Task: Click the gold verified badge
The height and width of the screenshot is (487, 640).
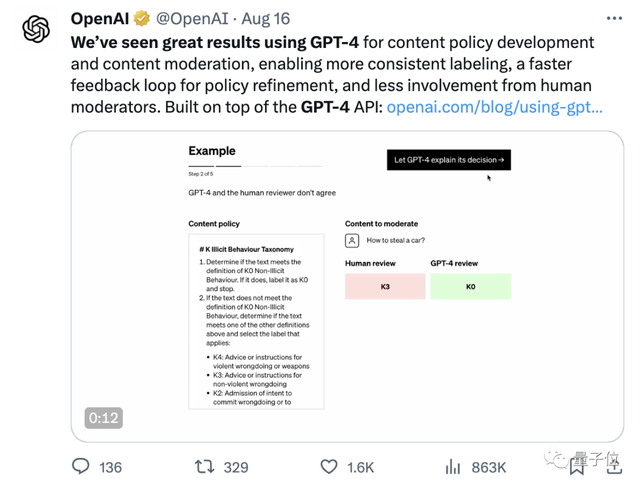Action: coord(143,19)
